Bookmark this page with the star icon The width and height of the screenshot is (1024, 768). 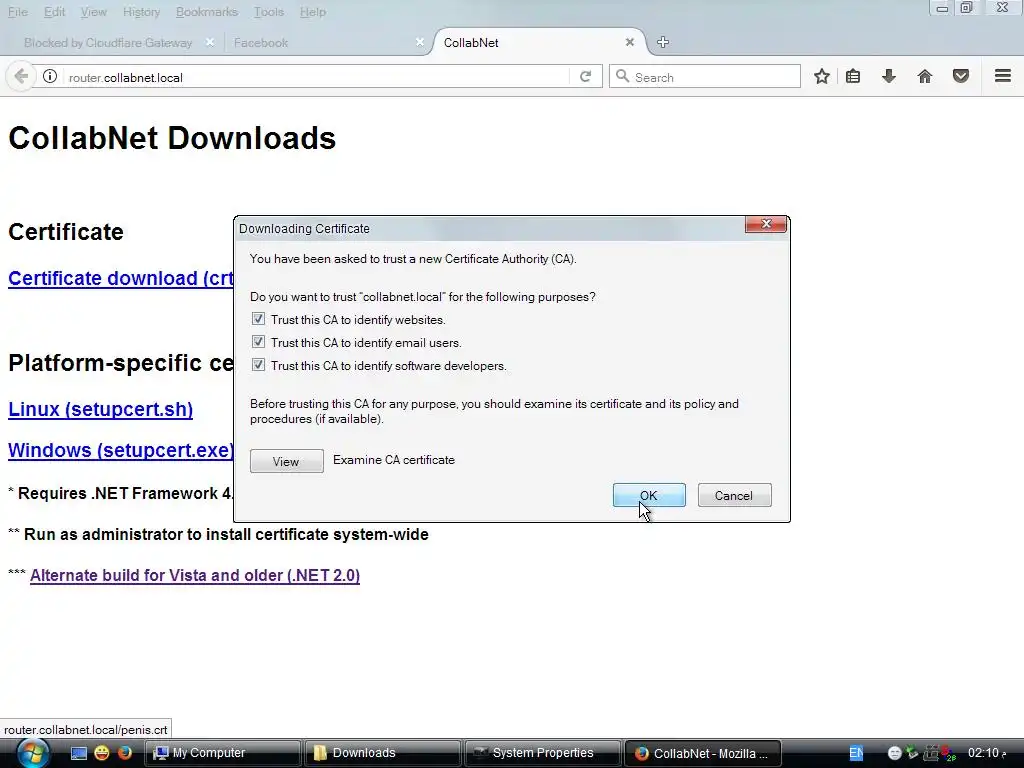pos(822,76)
